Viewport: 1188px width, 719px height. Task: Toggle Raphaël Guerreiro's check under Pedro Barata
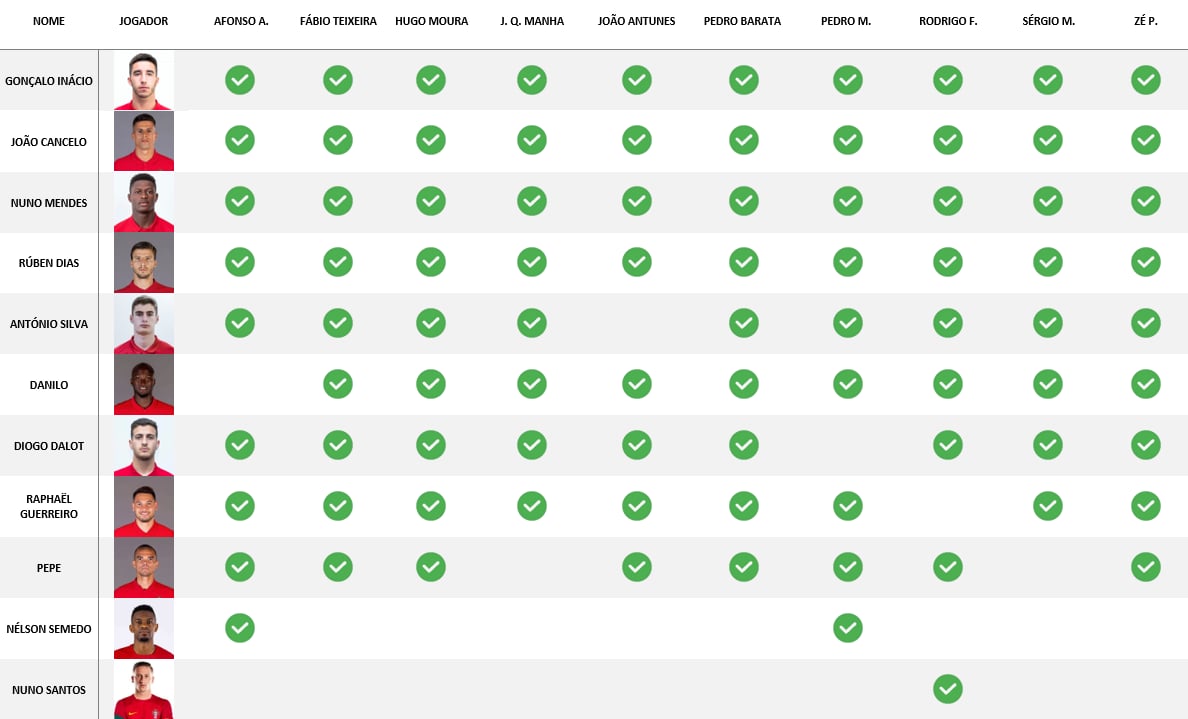pos(744,506)
